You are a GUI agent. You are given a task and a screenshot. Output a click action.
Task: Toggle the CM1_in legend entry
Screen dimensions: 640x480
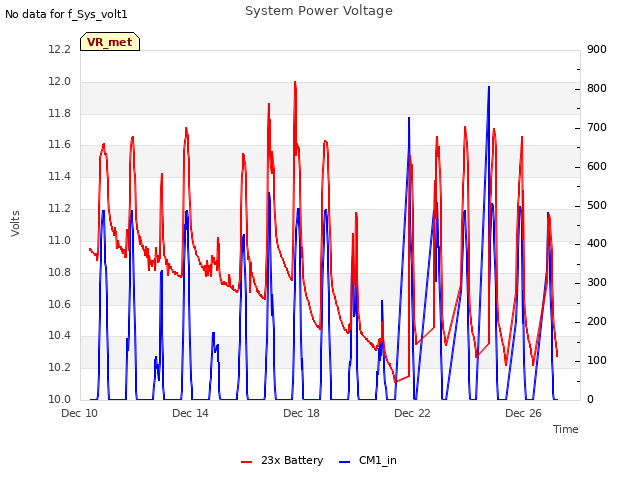point(368,460)
